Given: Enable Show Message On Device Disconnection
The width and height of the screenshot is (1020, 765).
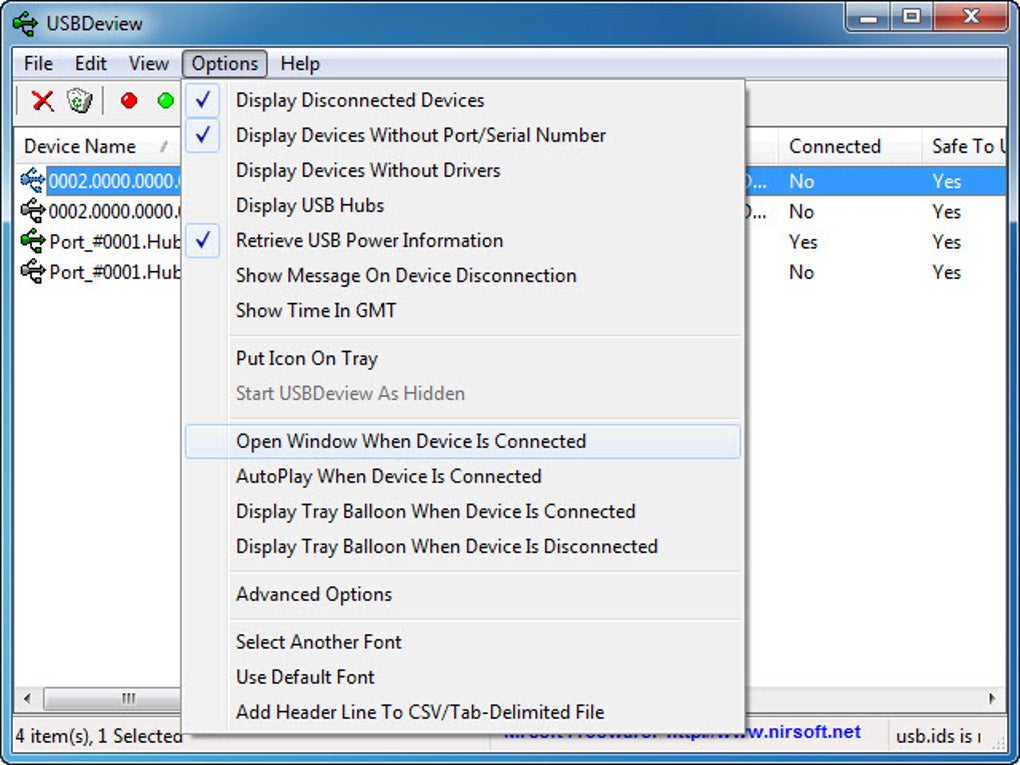Looking at the screenshot, I should click(463, 276).
